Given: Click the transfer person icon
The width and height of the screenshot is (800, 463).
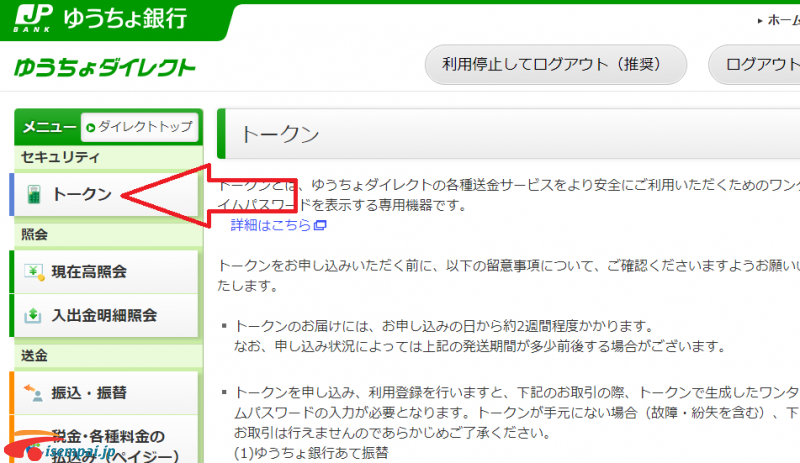Looking at the screenshot, I should click(34, 393).
